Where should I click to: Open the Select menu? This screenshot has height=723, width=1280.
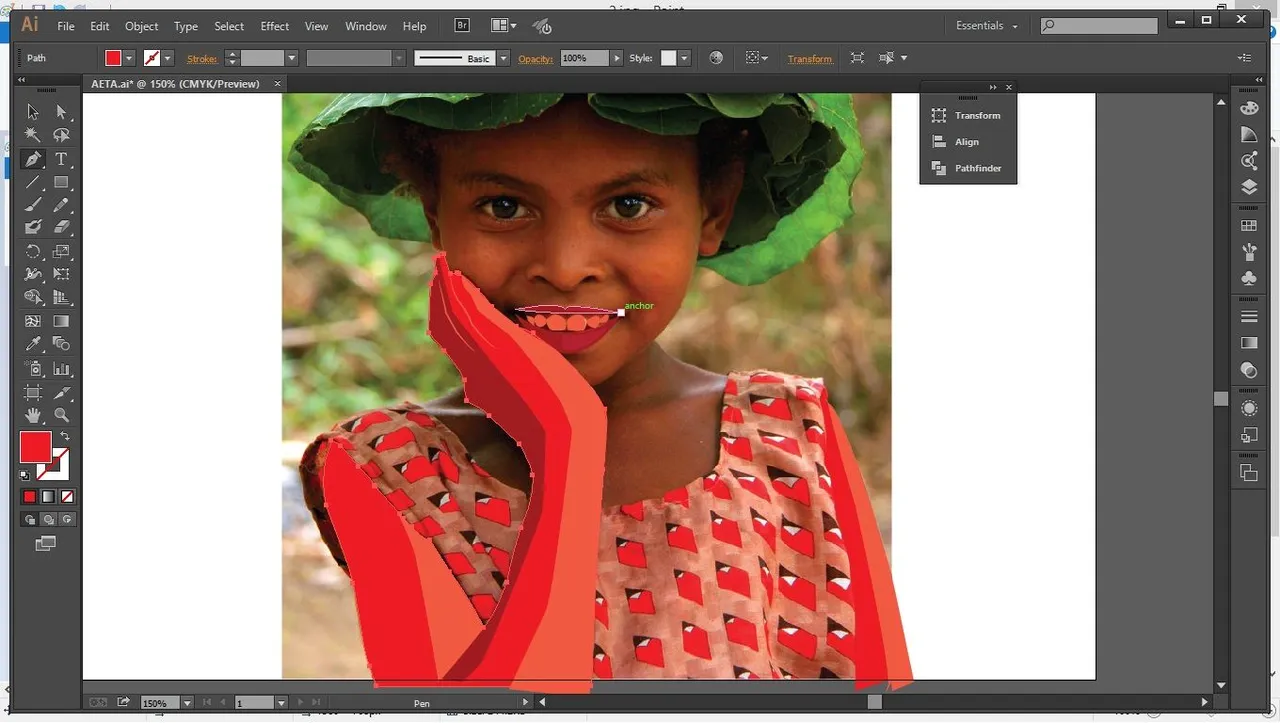click(x=229, y=26)
